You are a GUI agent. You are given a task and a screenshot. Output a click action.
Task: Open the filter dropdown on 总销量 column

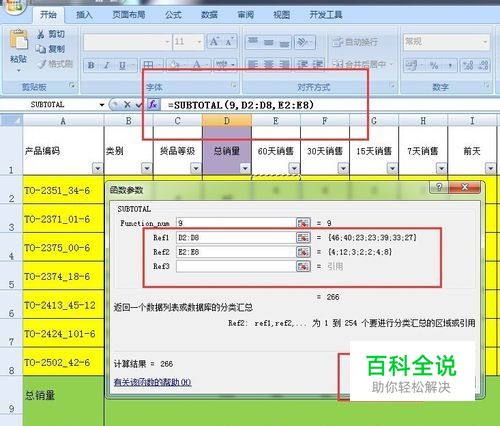245,168
